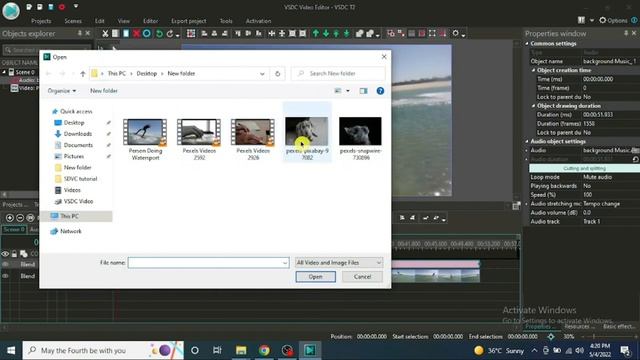The height and width of the screenshot is (360, 640).
Task: Click the video clip strip on timeline
Action: tap(436, 276)
